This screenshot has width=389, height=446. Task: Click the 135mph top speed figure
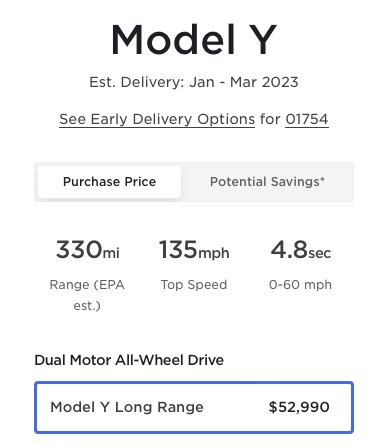tap(194, 250)
